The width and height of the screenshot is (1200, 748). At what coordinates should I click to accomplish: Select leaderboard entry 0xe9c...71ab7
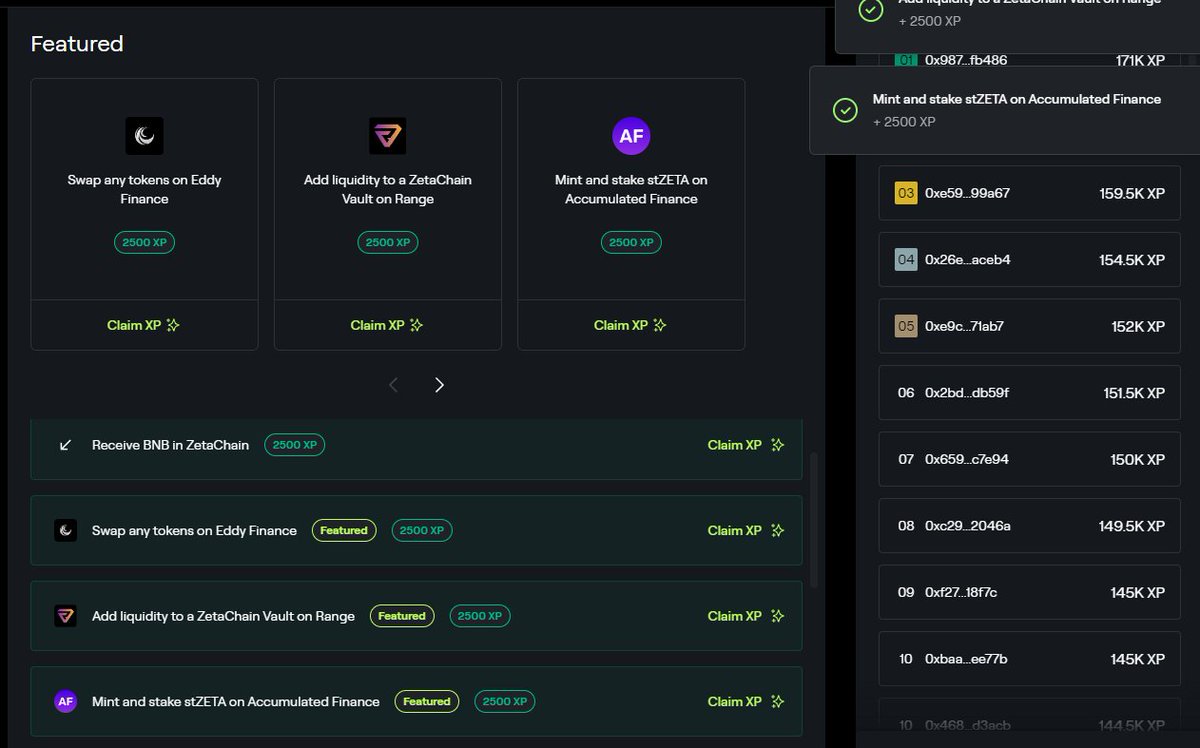coord(1029,326)
